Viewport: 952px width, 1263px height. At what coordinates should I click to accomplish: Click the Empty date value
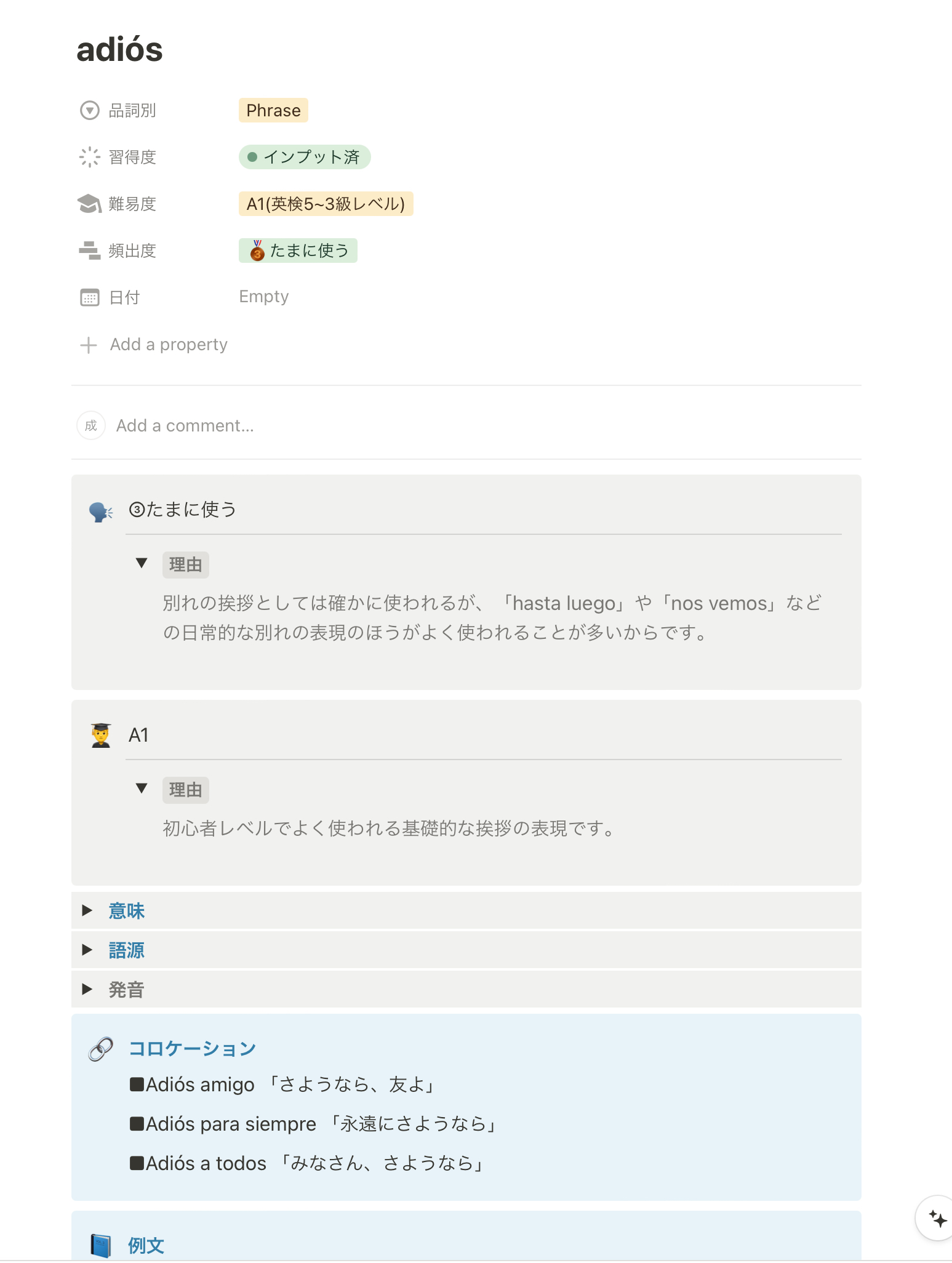264,297
